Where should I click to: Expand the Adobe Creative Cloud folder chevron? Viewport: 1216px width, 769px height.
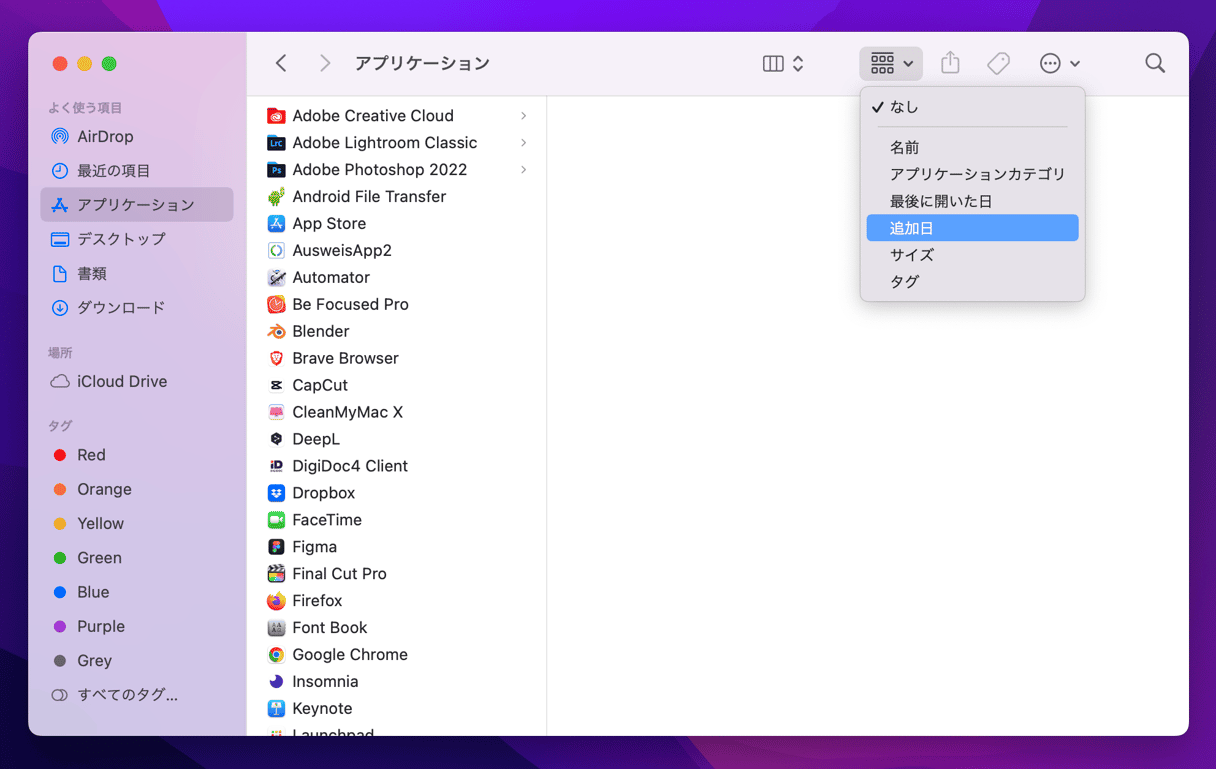pos(523,116)
